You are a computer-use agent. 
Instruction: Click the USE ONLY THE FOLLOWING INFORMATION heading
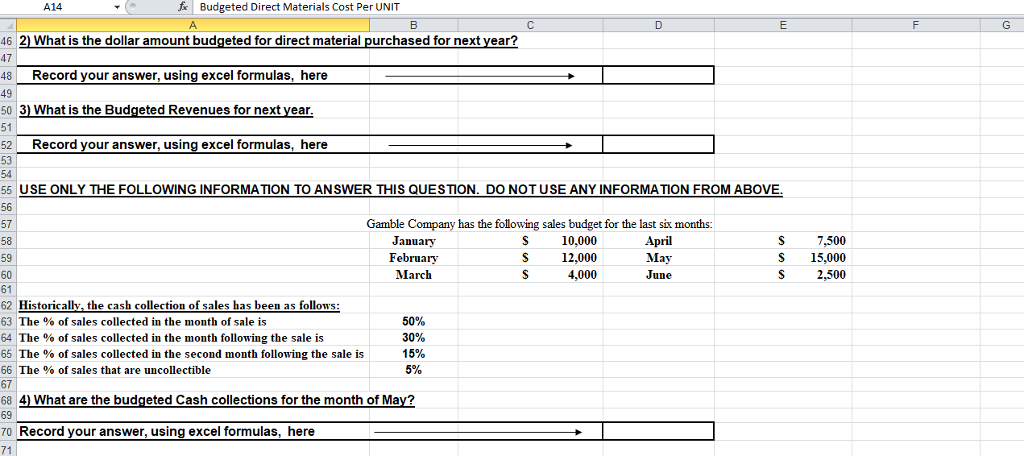[x=401, y=190]
